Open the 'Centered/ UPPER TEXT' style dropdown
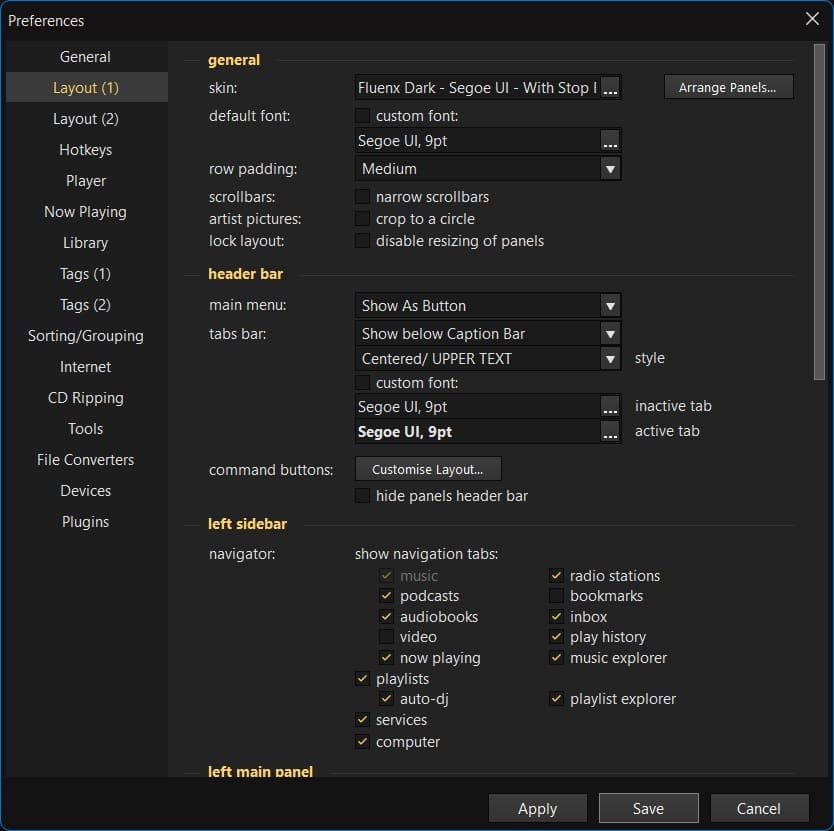The height and width of the screenshot is (831, 834). [610, 358]
